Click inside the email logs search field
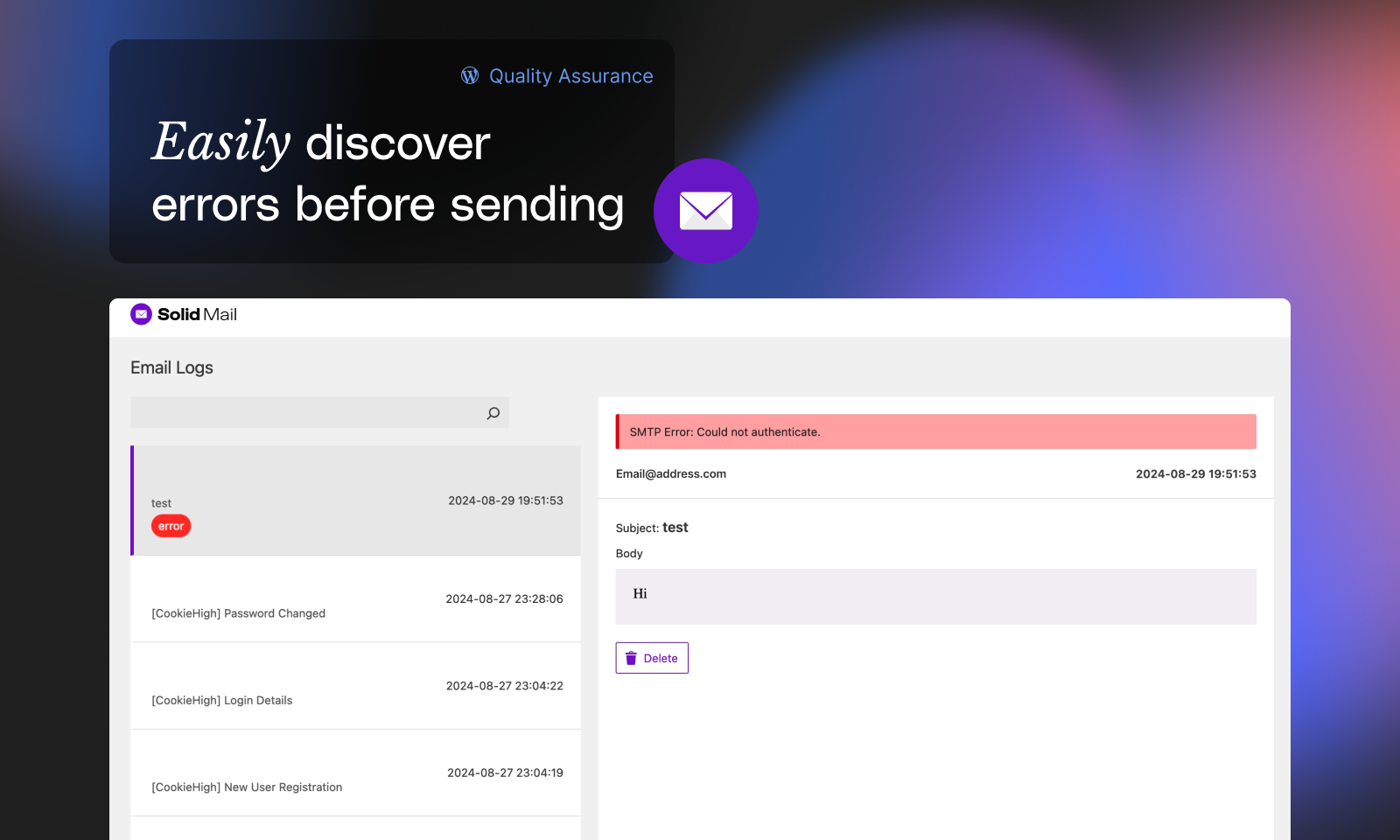 [x=306, y=413]
